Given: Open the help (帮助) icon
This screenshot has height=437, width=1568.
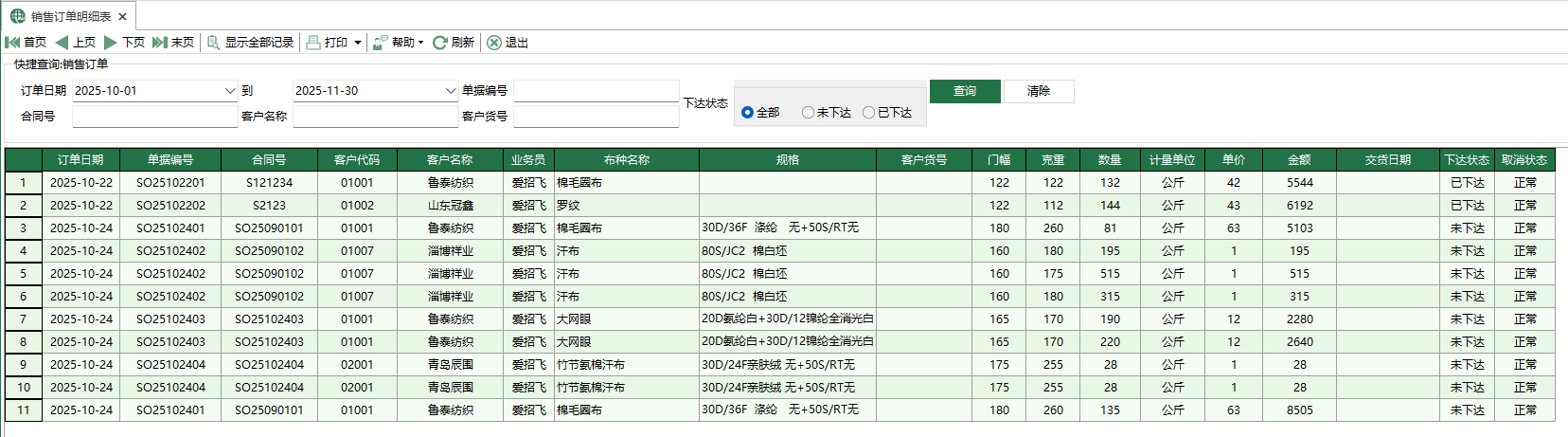Looking at the screenshot, I should pyautogui.click(x=380, y=43).
